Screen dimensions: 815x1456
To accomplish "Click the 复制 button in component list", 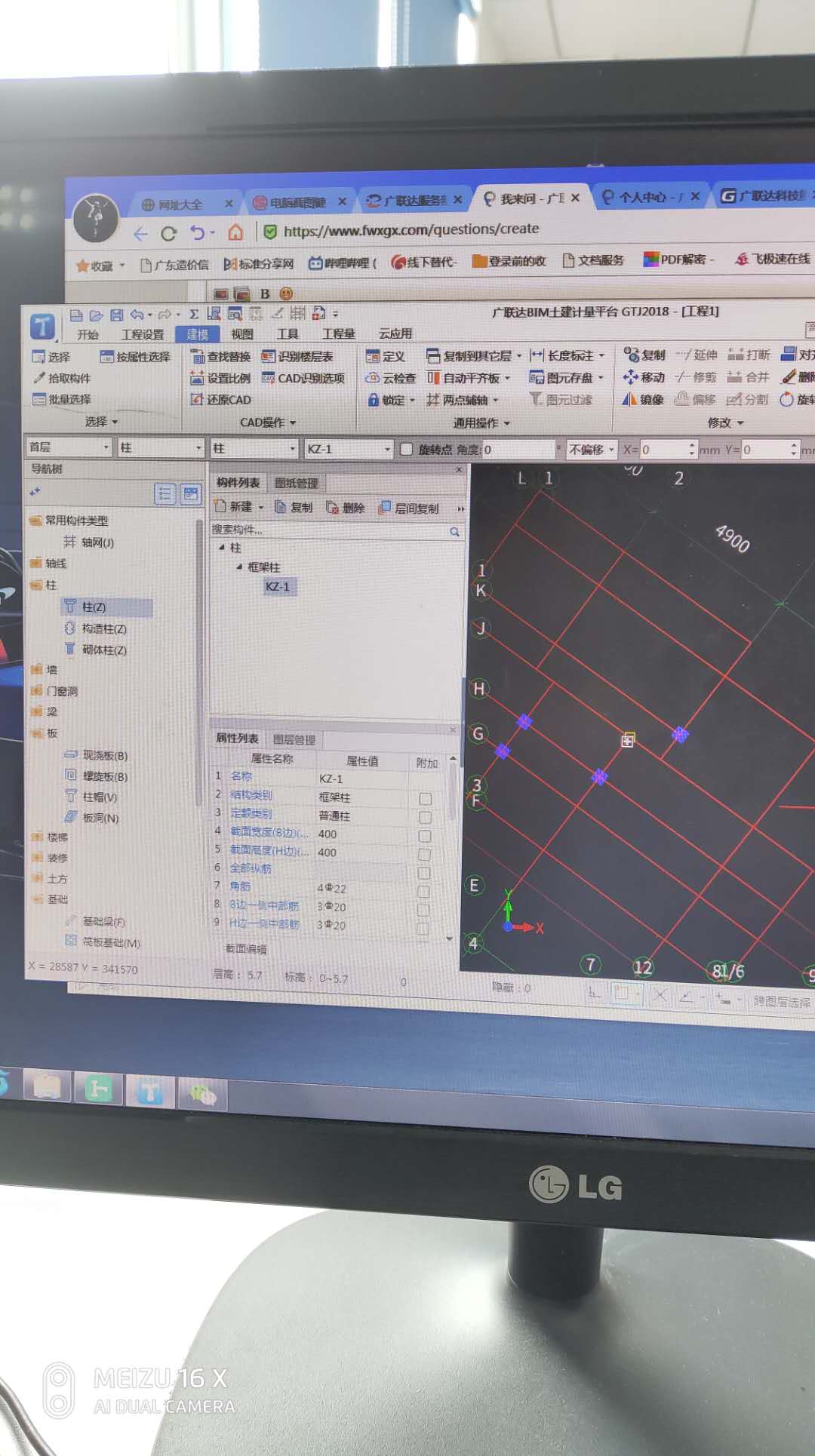I will (x=294, y=508).
